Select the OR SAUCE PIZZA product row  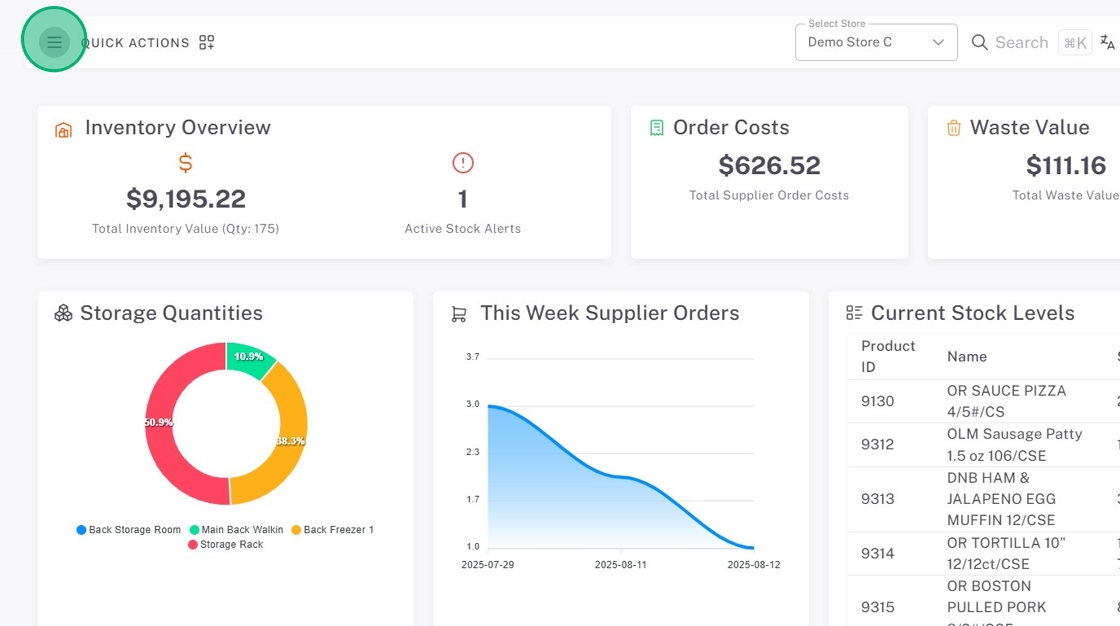[x=1006, y=401]
